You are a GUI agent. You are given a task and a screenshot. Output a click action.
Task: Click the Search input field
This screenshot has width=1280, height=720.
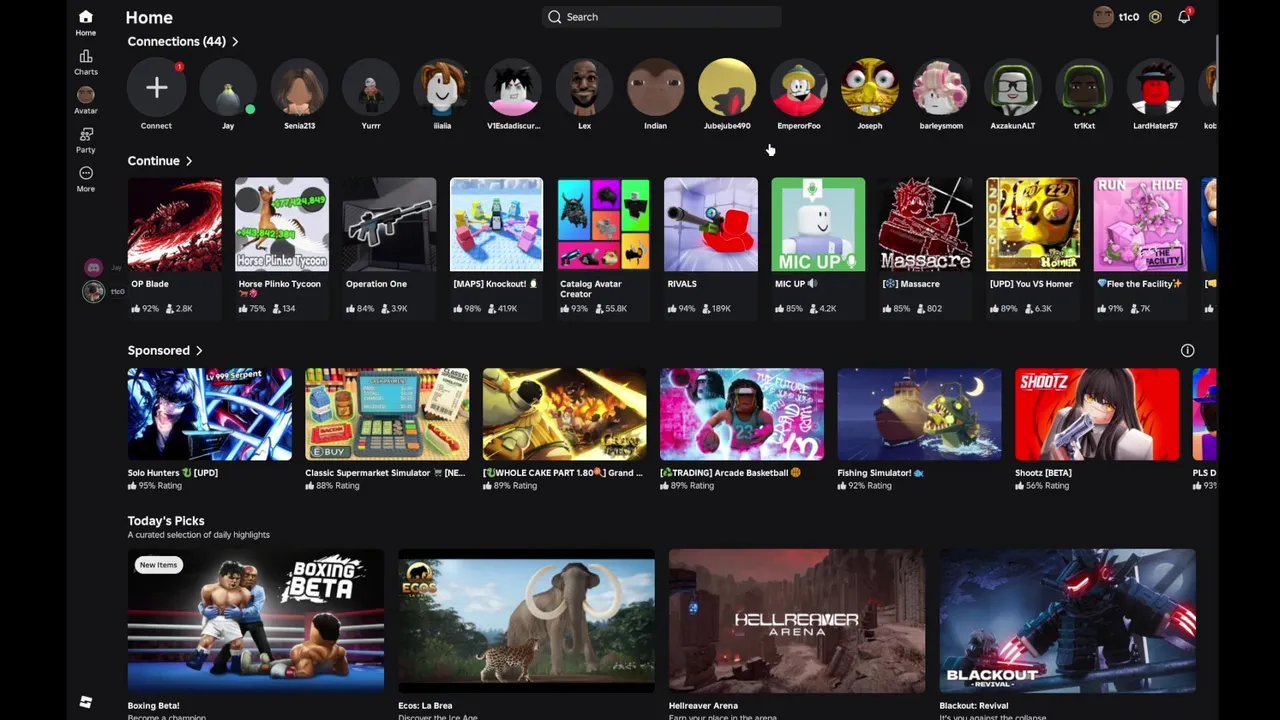tap(662, 17)
